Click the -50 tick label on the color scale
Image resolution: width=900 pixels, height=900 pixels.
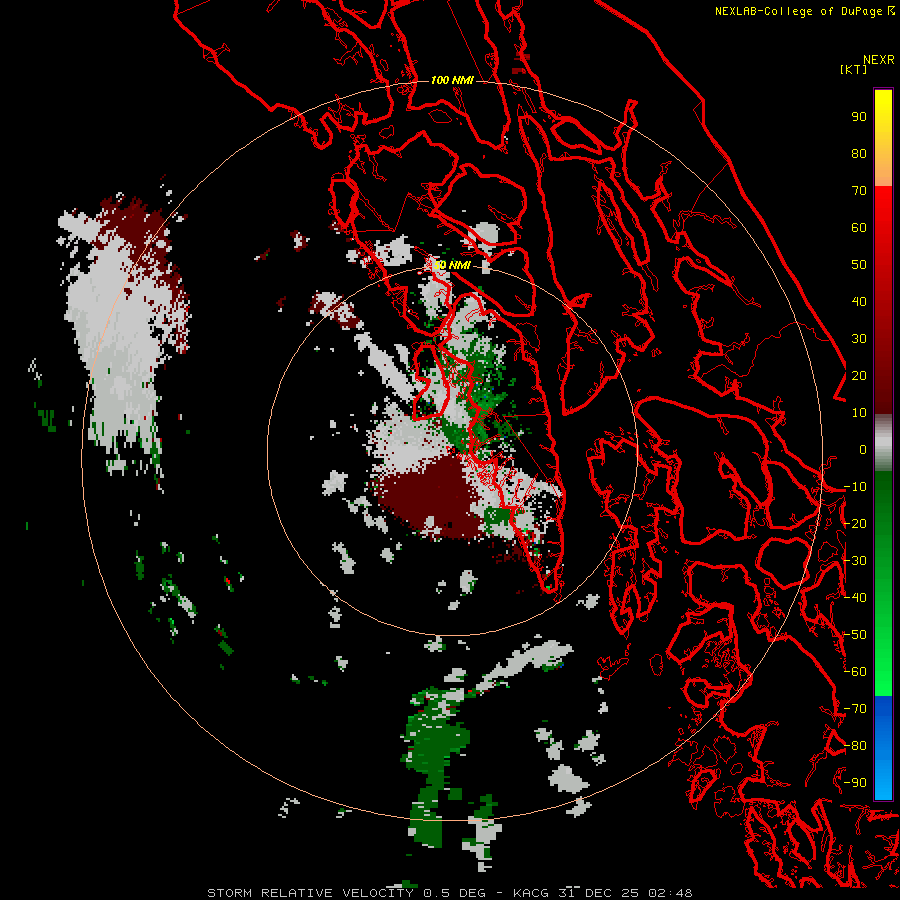pos(855,635)
